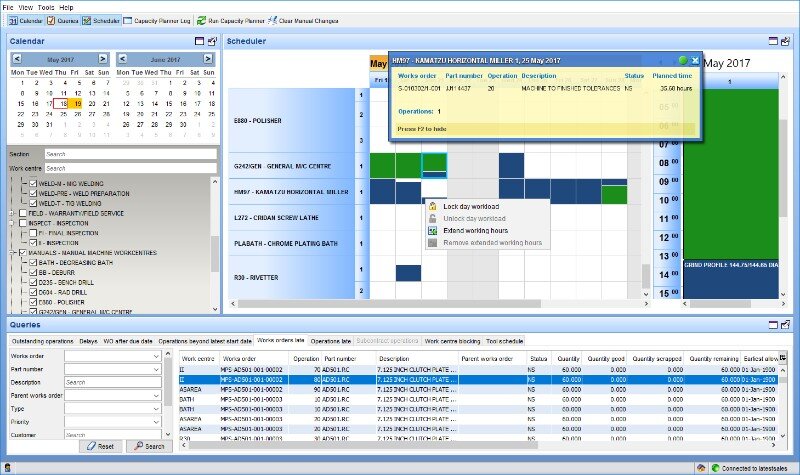Image resolution: width=800 pixels, height=475 pixels.
Task: Toggle the Queries toolbar button
Action: [62, 19]
